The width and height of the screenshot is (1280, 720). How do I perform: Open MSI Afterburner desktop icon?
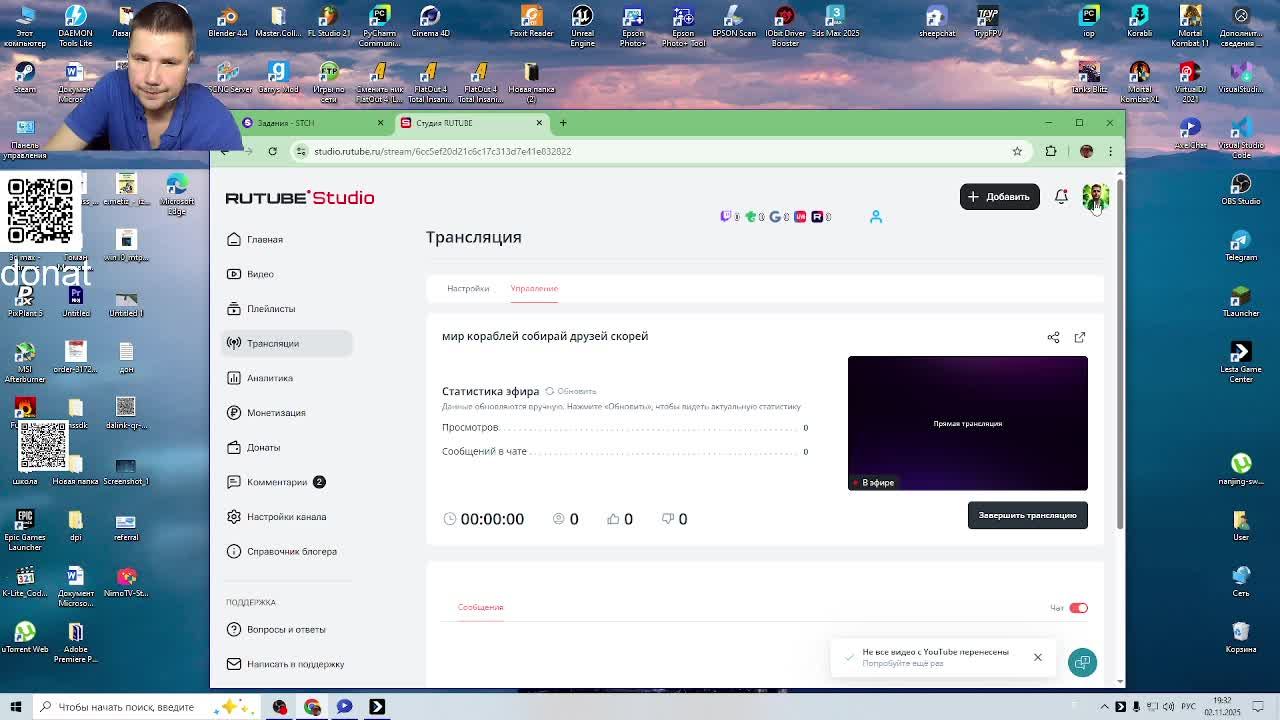click(x=25, y=362)
